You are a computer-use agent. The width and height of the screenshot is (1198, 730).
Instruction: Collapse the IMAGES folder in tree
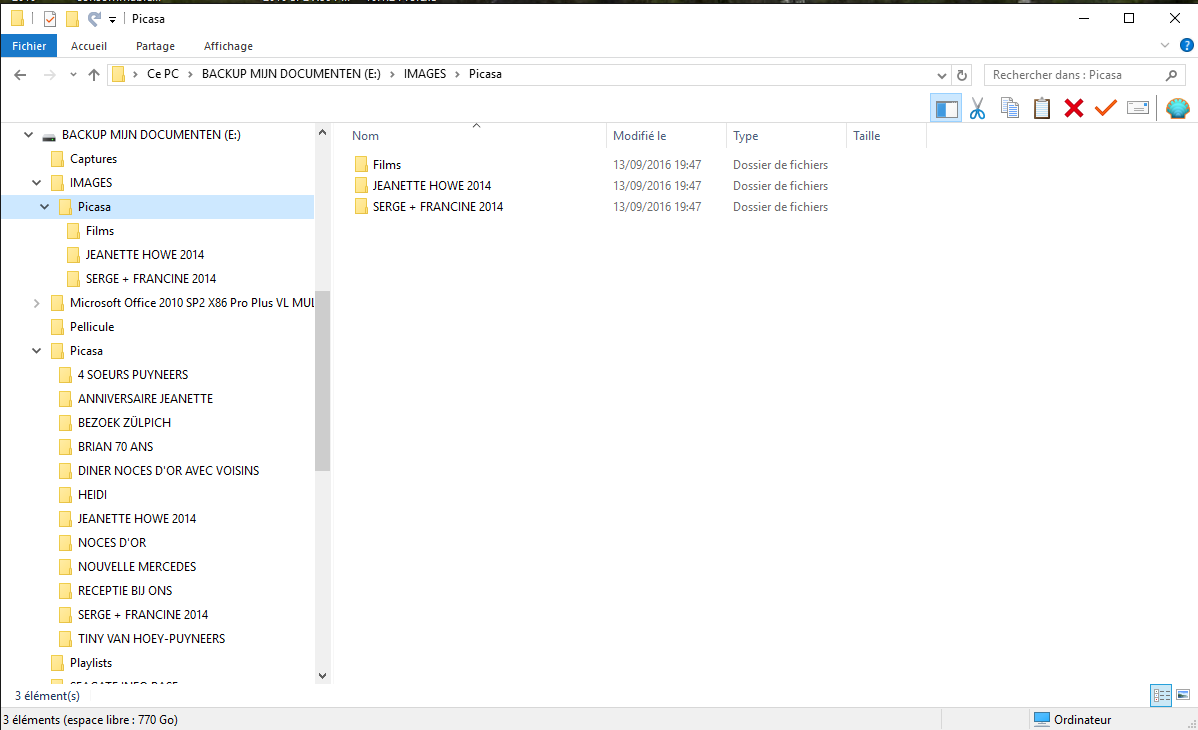tap(36, 183)
